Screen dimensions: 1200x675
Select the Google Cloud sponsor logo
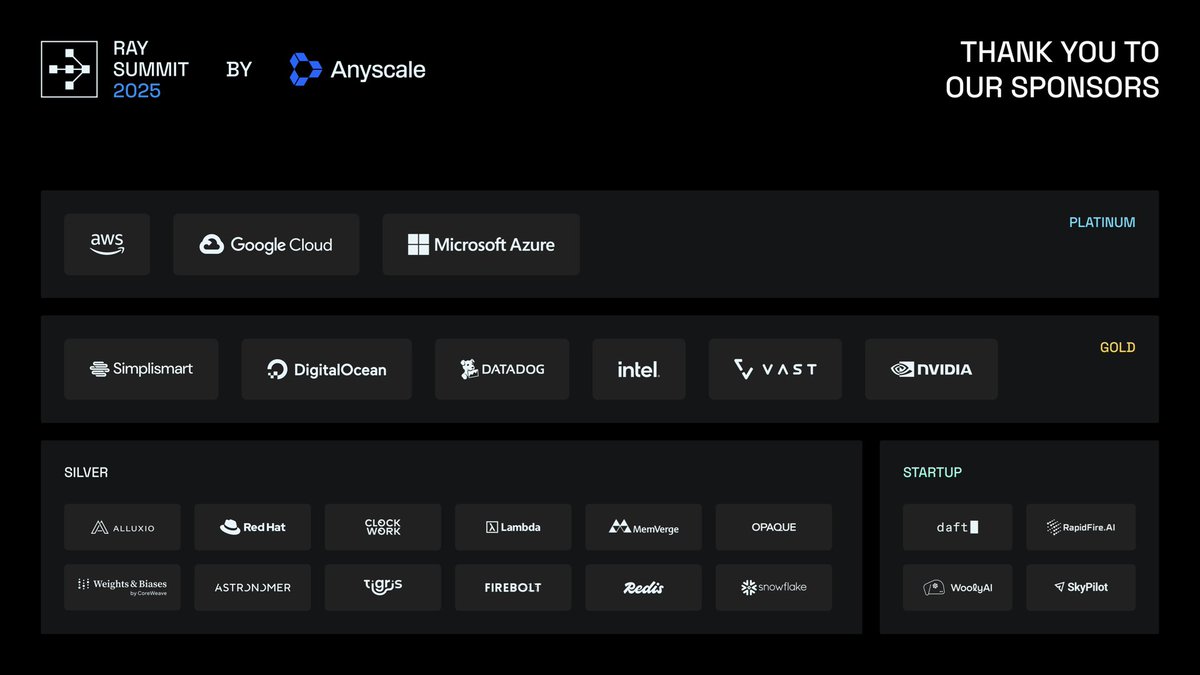tap(266, 244)
